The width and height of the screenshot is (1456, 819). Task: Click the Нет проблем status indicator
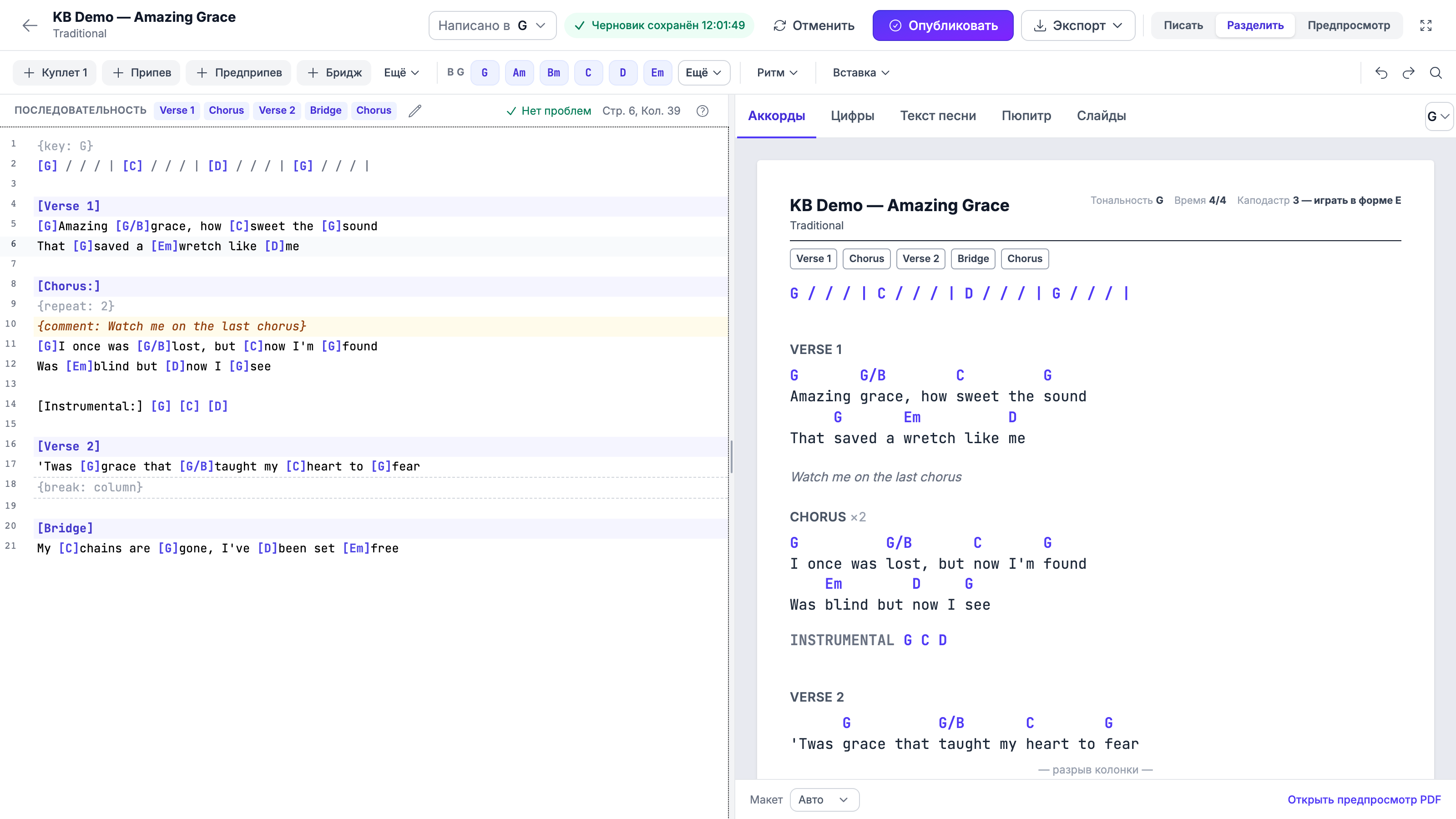(549, 111)
